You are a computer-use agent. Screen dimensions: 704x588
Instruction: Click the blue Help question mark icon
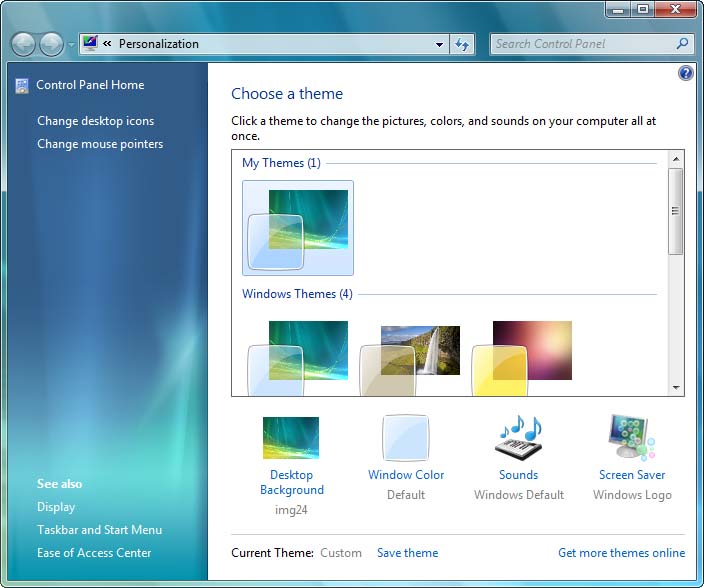685,73
